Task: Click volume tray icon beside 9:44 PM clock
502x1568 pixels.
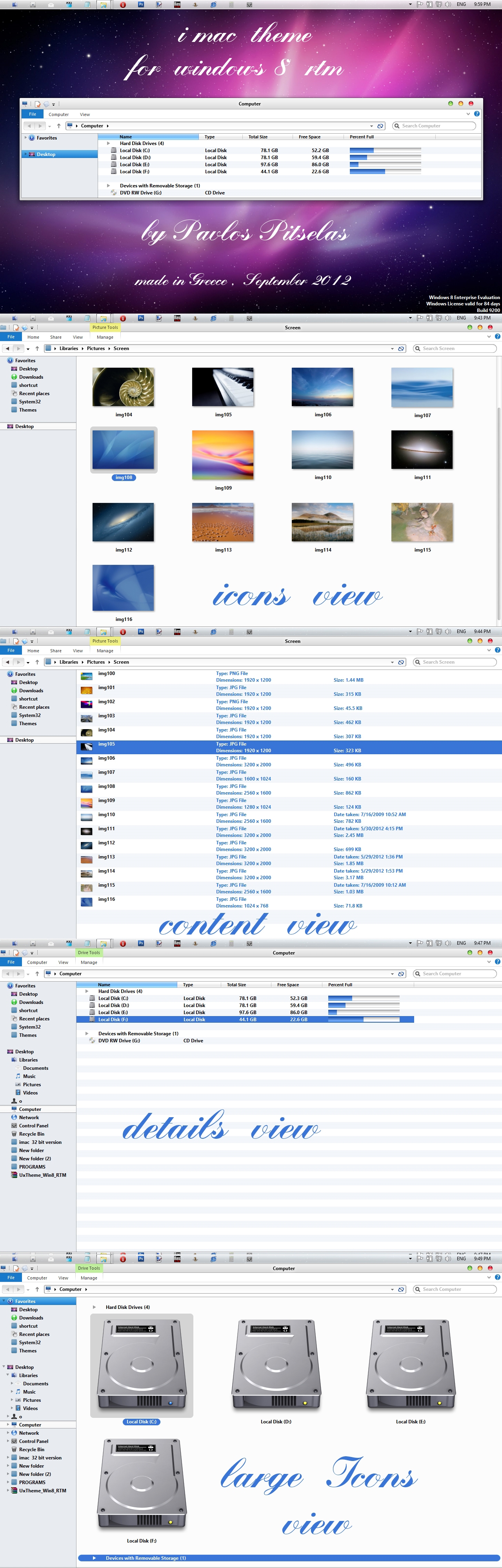Action: click(448, 631)
